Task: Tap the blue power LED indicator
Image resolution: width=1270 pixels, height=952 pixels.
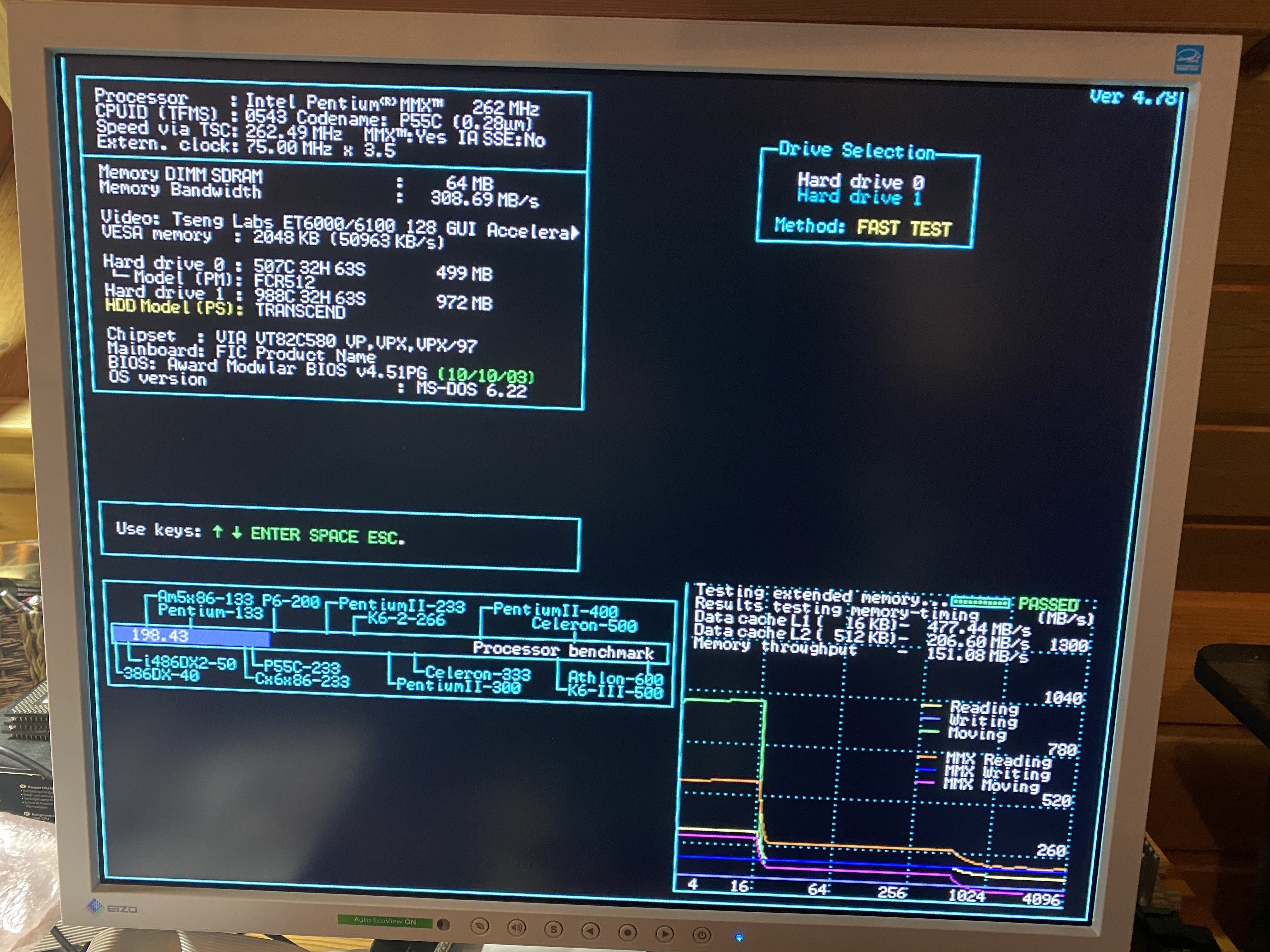Action: (x=739, y=938)
